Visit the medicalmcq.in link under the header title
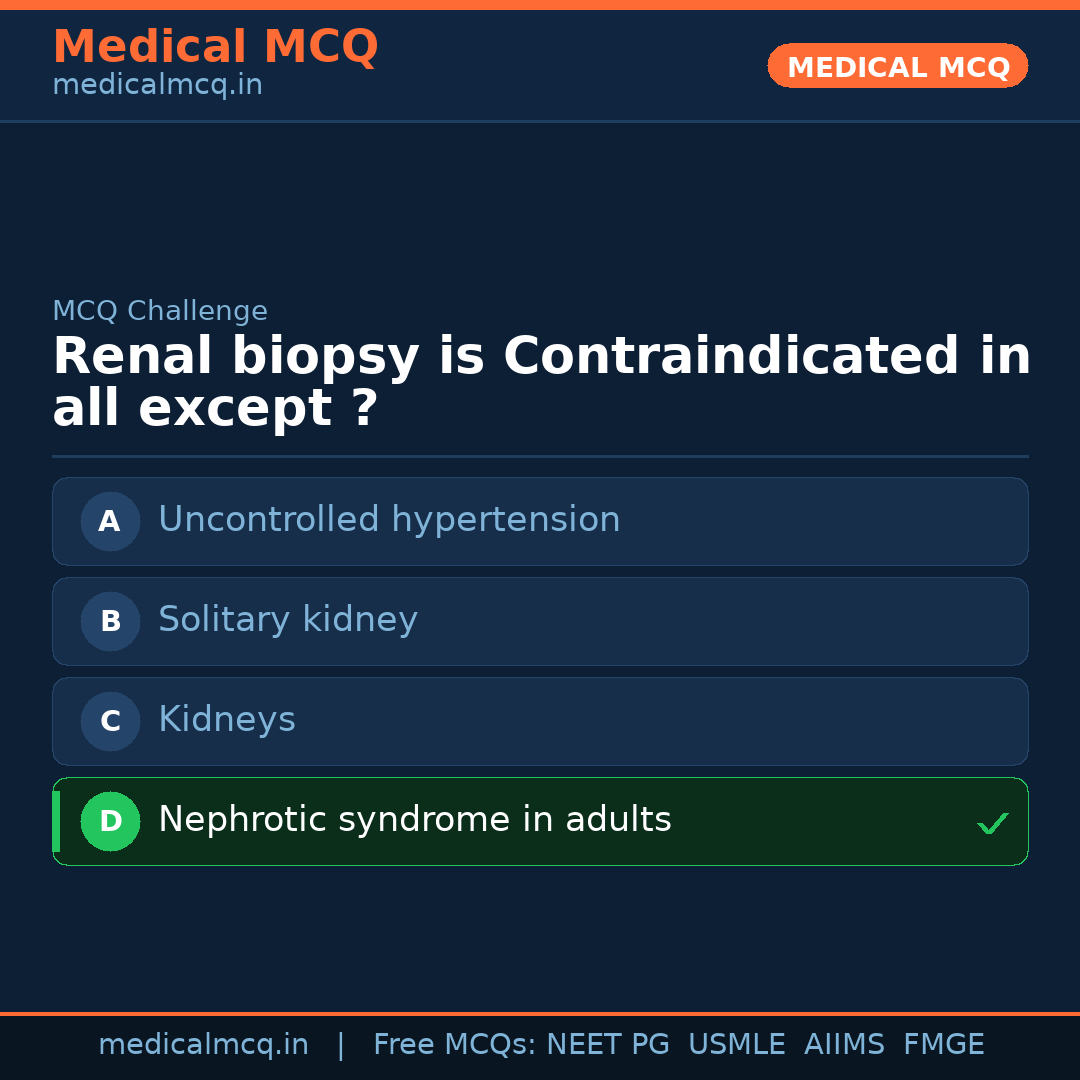 click(x=157, y=86)
